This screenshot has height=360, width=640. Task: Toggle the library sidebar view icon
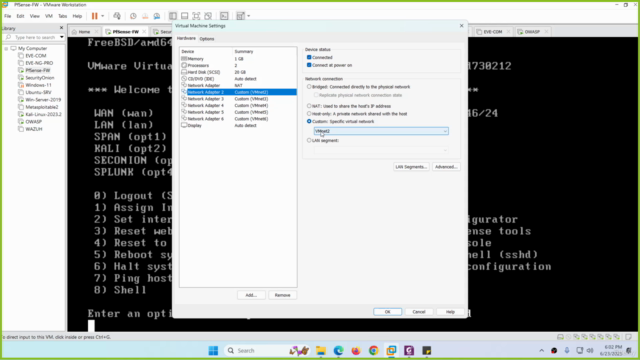pyautogui.click(x=173, y=16)
